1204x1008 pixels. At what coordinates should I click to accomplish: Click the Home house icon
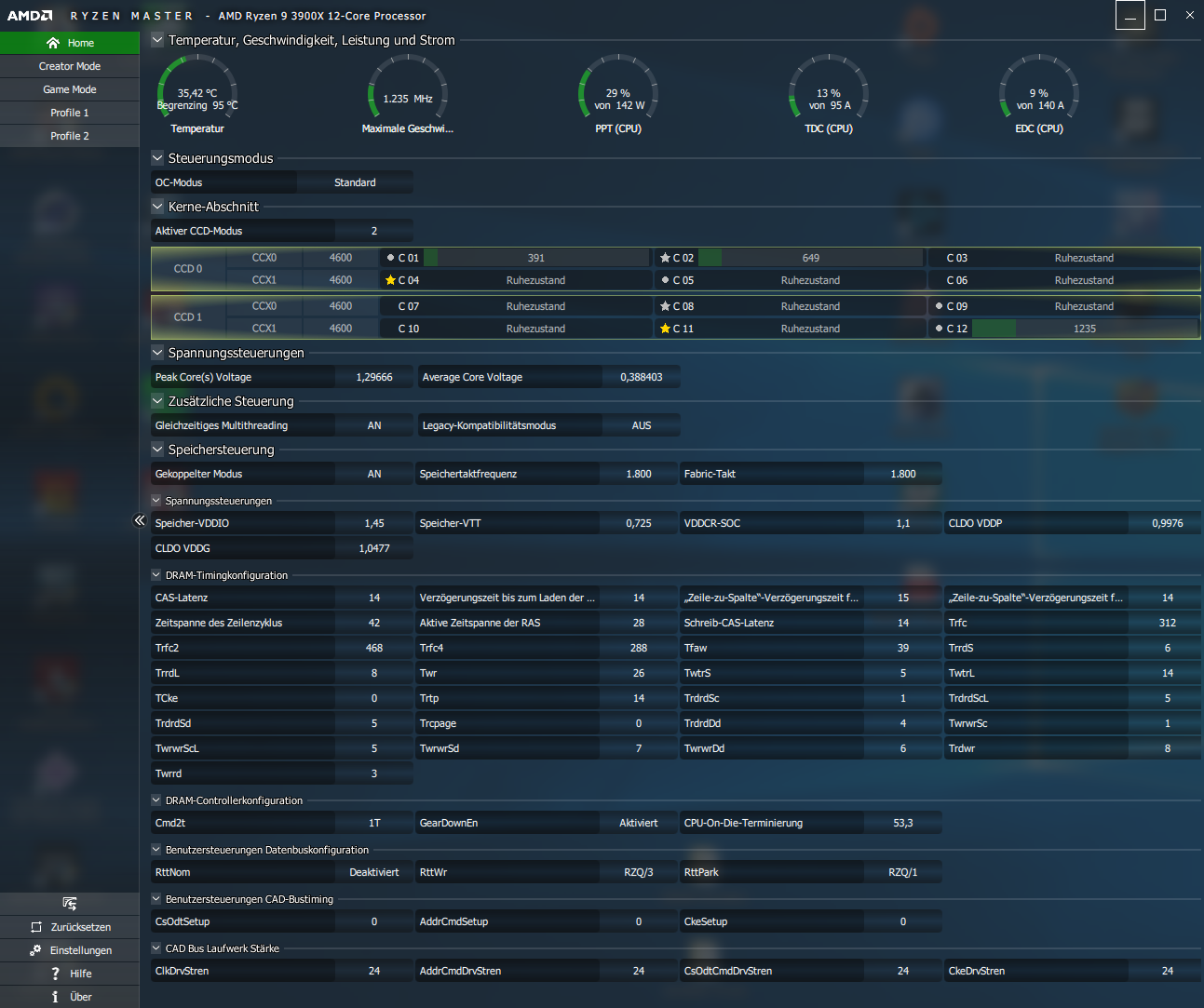pyautogui.click(x=53, y=43)
